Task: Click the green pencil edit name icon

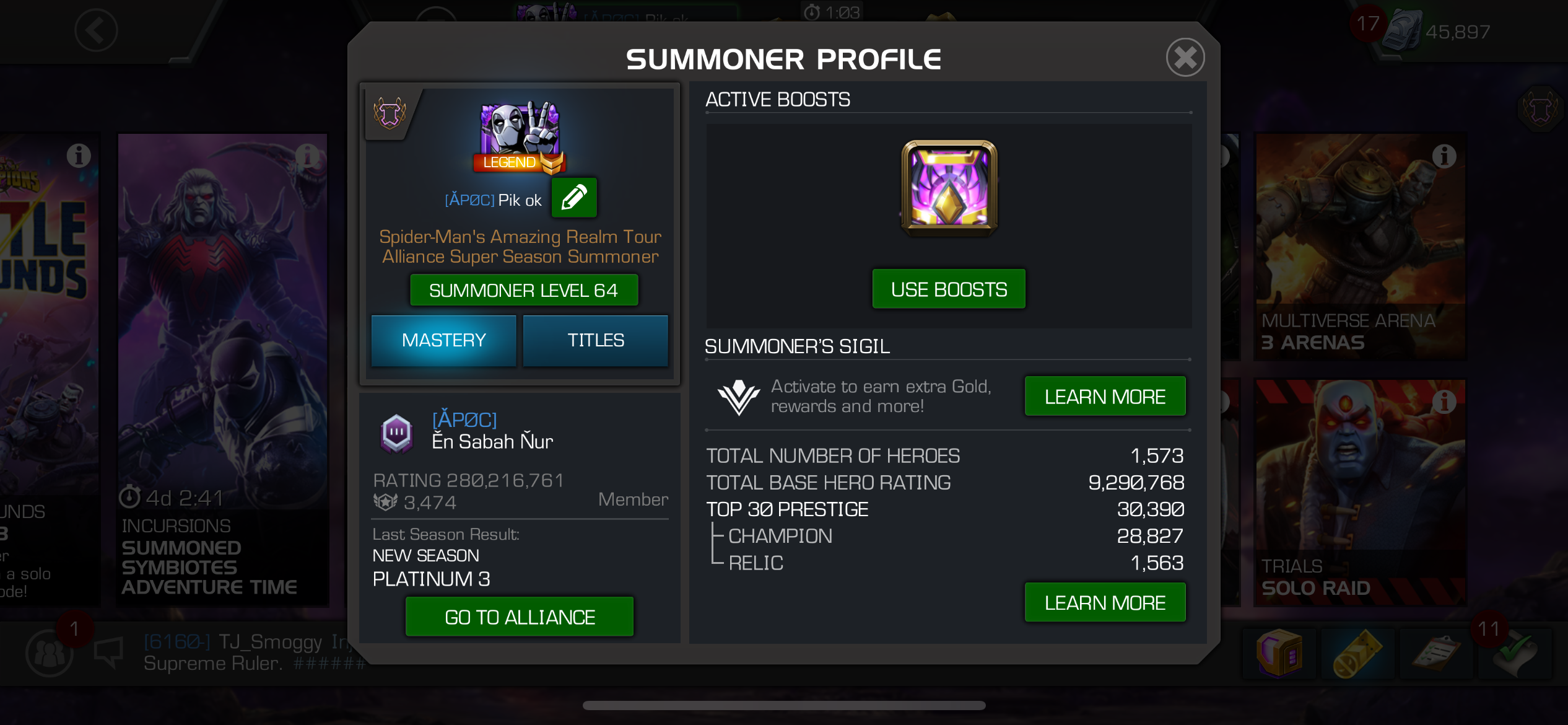Action: pos(574,198)
